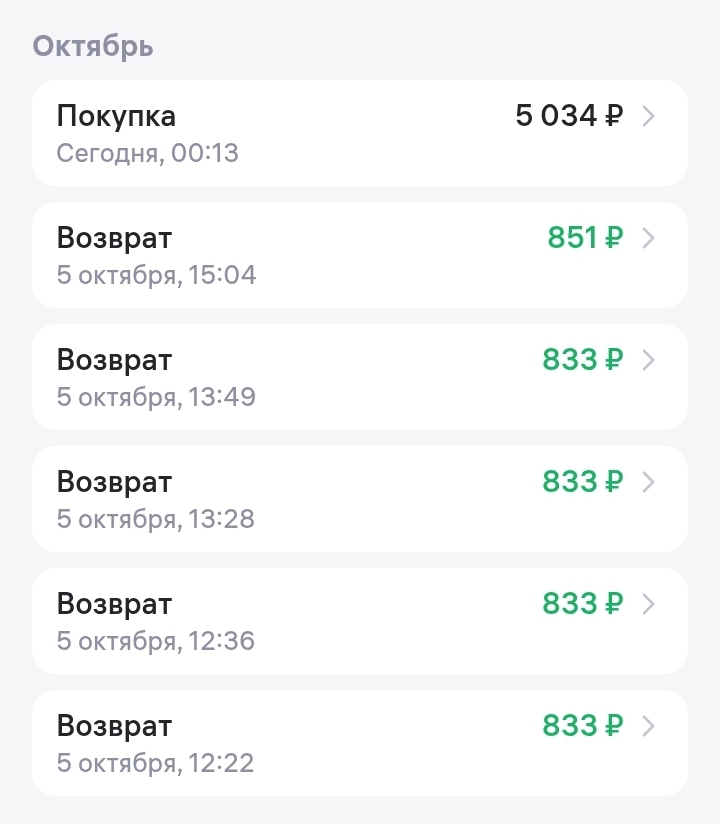Click the arrow on the 13:28 refund row
Image resolution: width=720 pixels, height=824 pixels.
pos(648,482)
